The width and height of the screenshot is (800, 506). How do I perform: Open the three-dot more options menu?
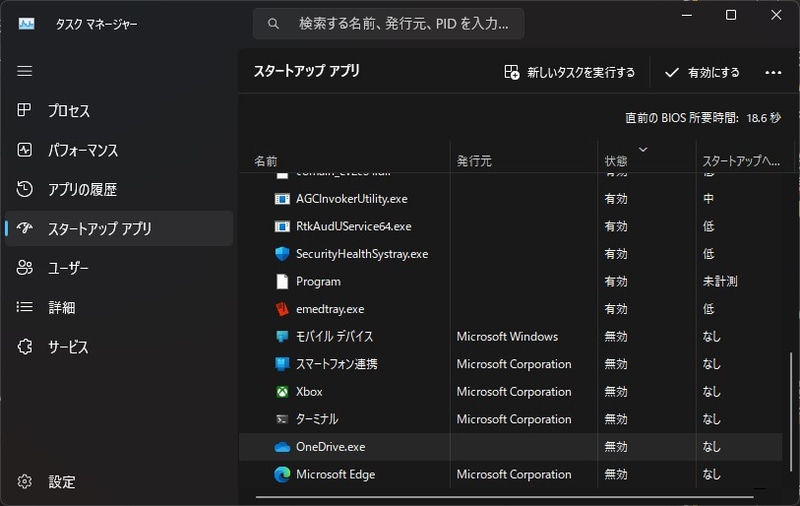click(773, 72)
